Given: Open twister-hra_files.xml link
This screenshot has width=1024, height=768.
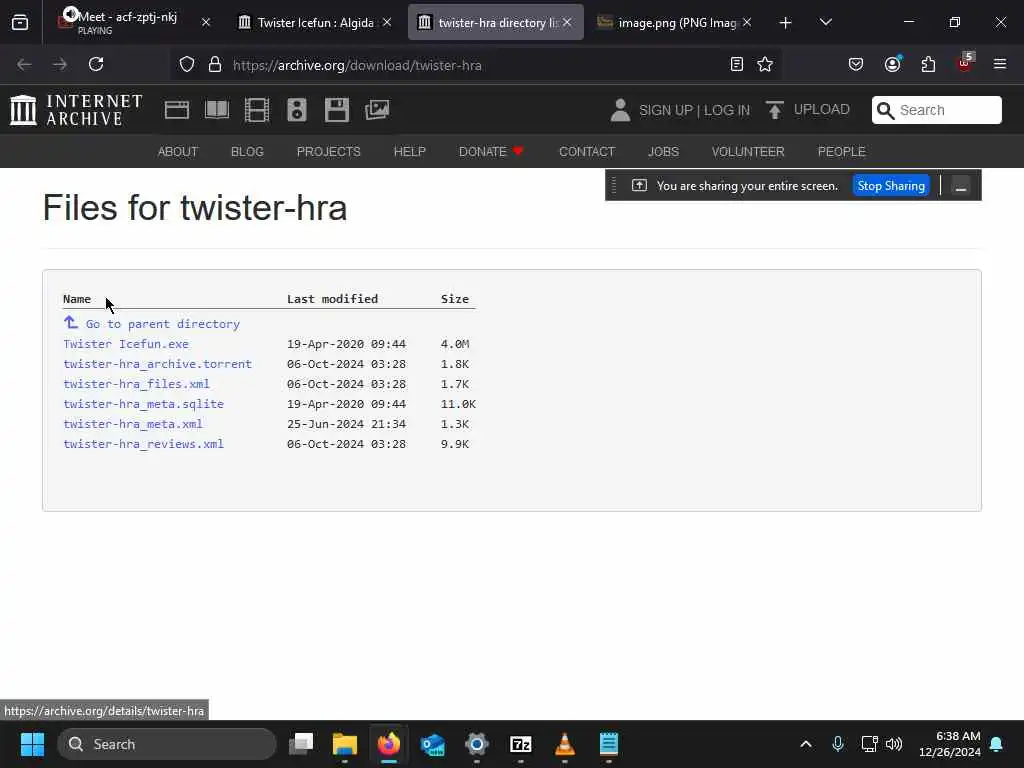Looking at the screenshot, I should [136, 384].
